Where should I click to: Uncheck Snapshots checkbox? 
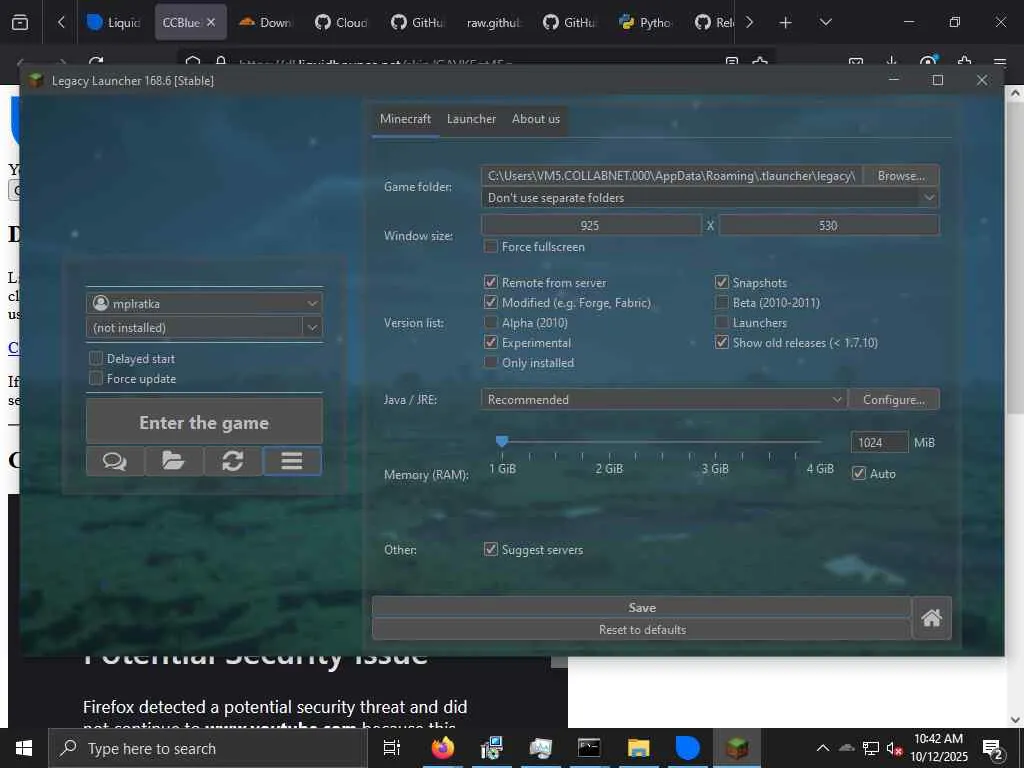tap(722, 282)
